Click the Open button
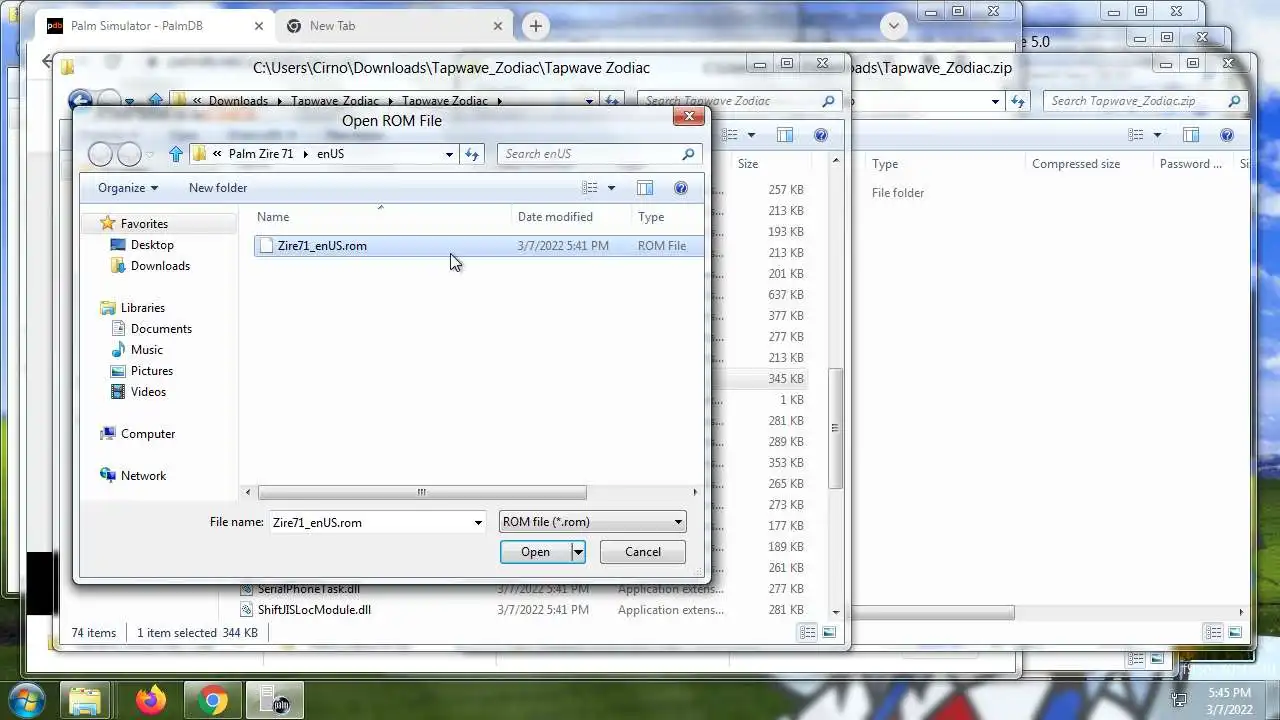1280x720 pixels. click(x=535, y=552)
